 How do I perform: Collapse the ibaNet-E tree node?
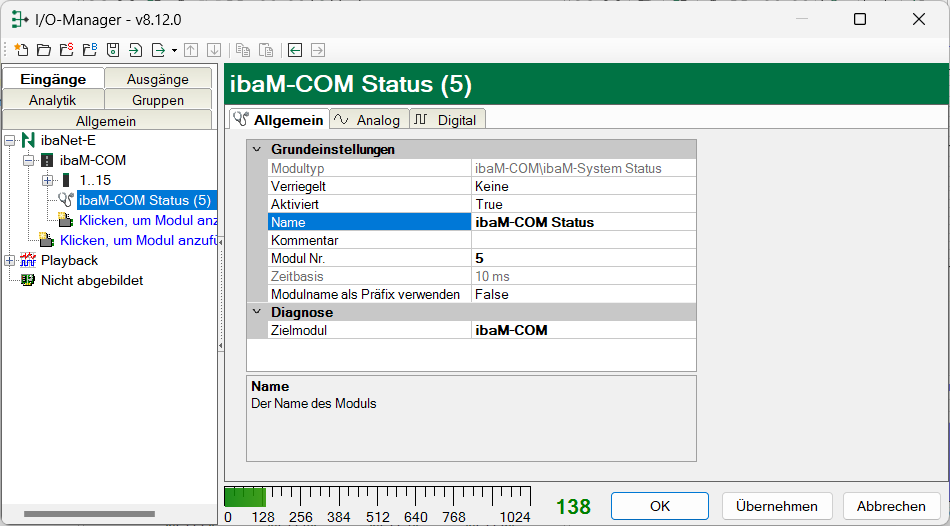[x=9, y=141]
